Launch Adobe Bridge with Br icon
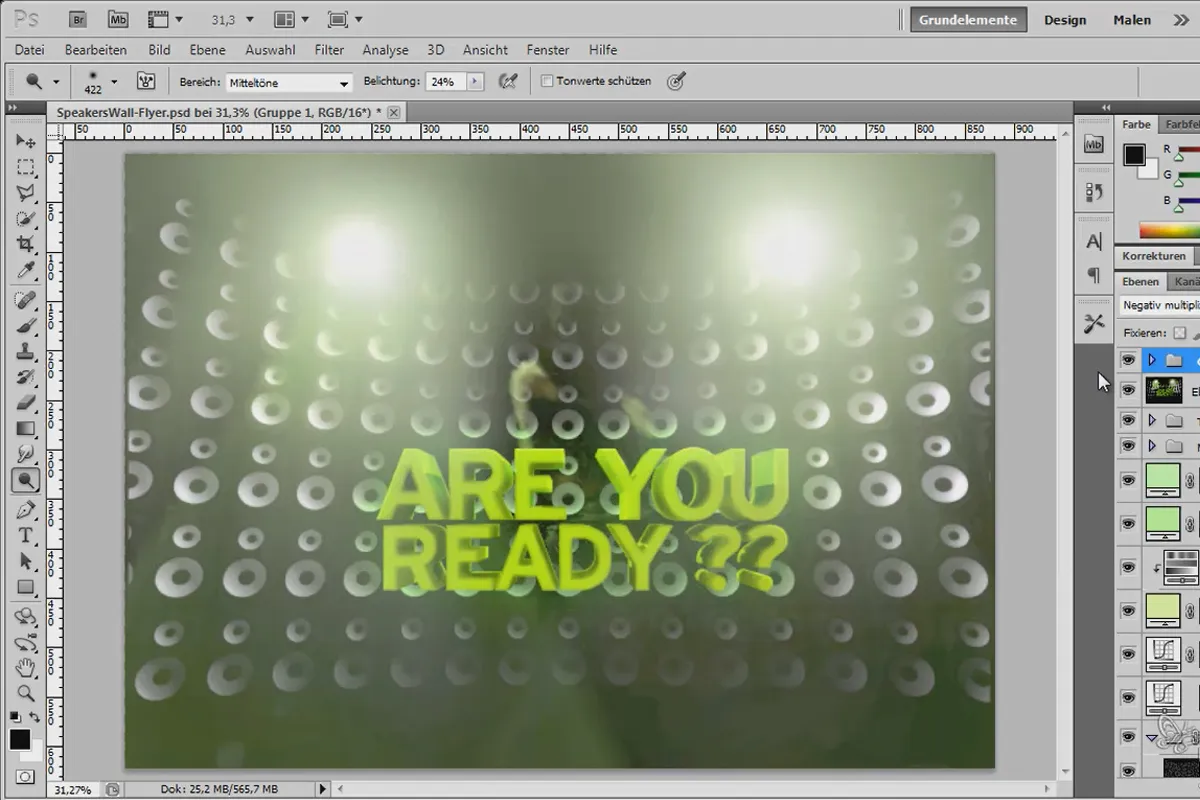This screenshot has height=800, width=1200. (80, 19)
